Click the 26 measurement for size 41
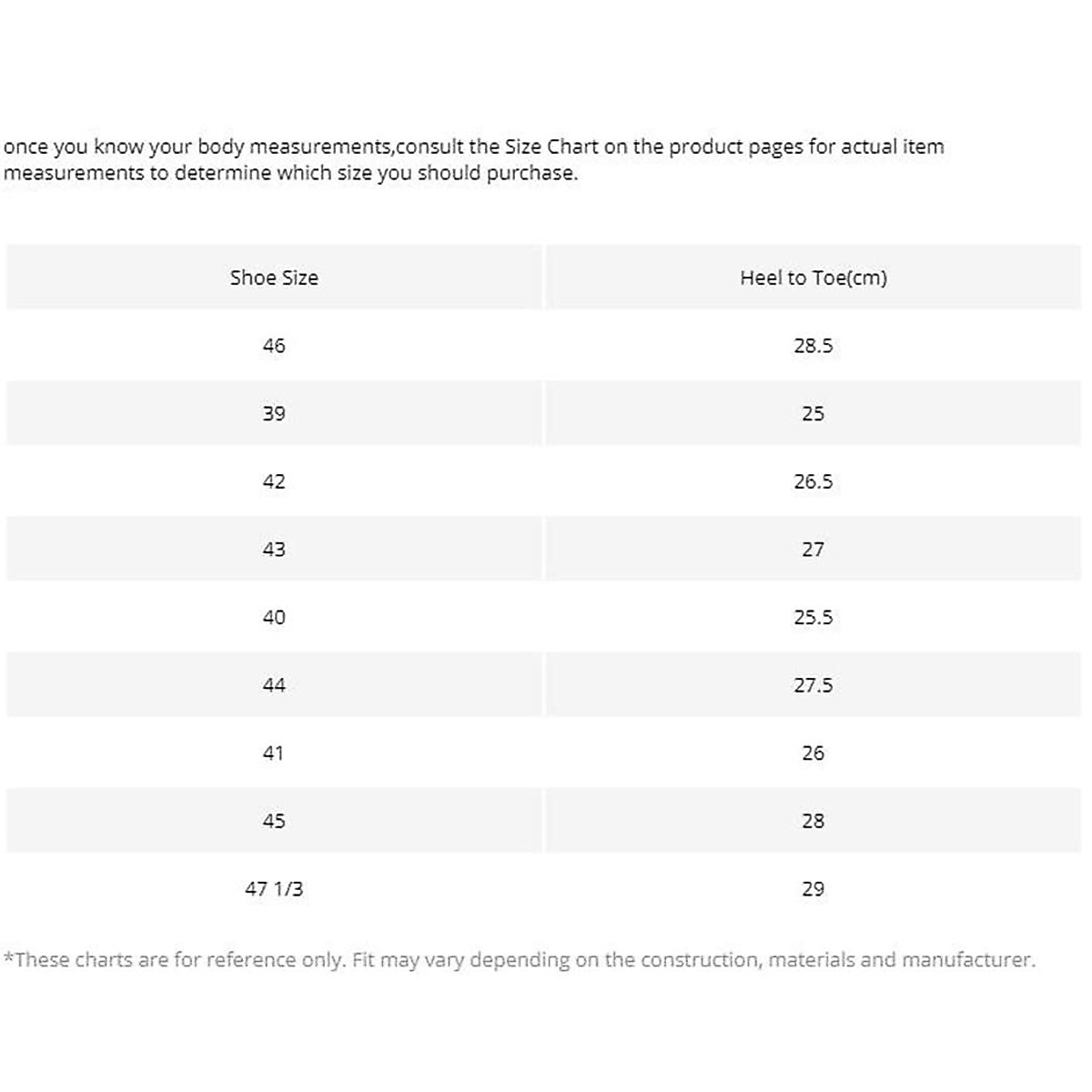The image size is (1092, 1092). 813,753
